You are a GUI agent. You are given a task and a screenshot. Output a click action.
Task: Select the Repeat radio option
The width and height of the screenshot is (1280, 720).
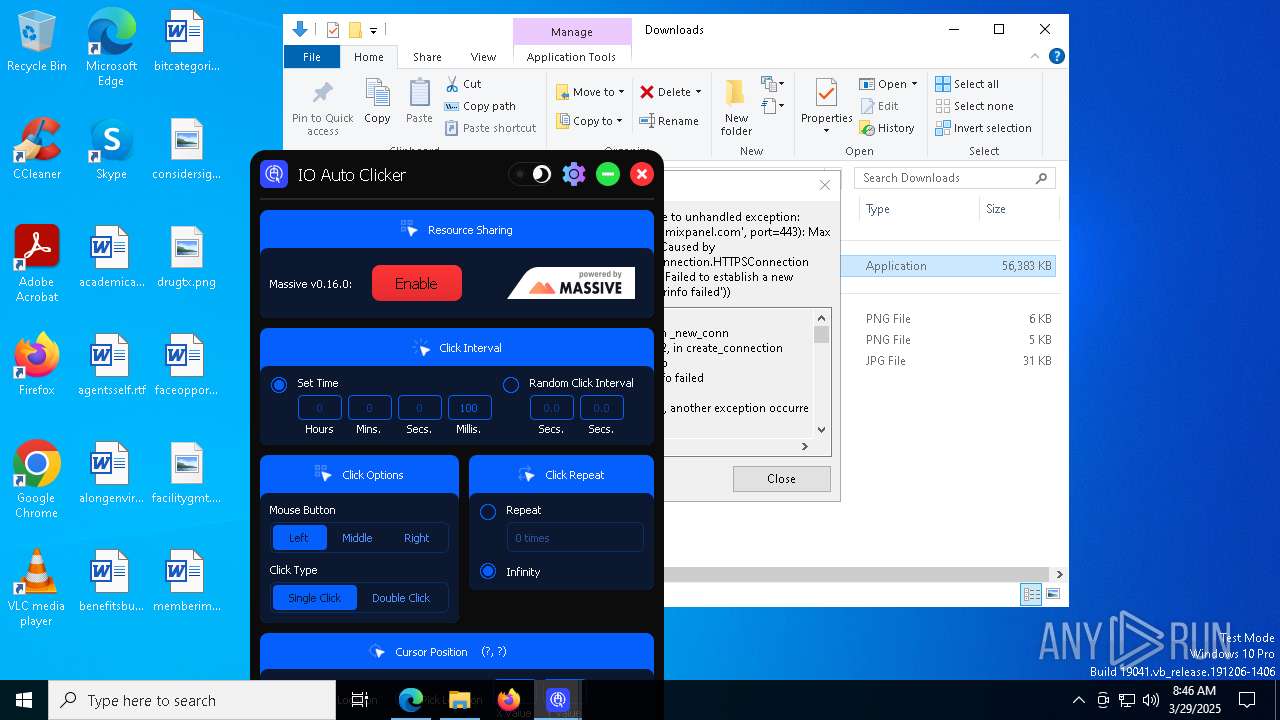pos(488,512)
